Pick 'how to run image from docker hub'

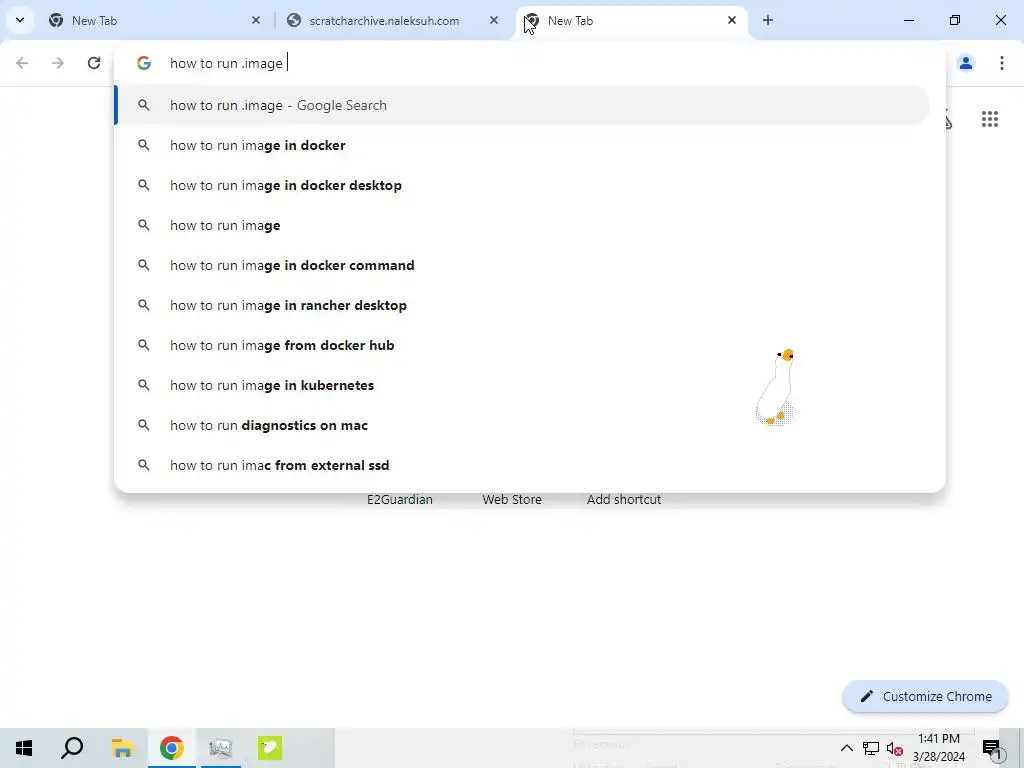pos(522,345)
